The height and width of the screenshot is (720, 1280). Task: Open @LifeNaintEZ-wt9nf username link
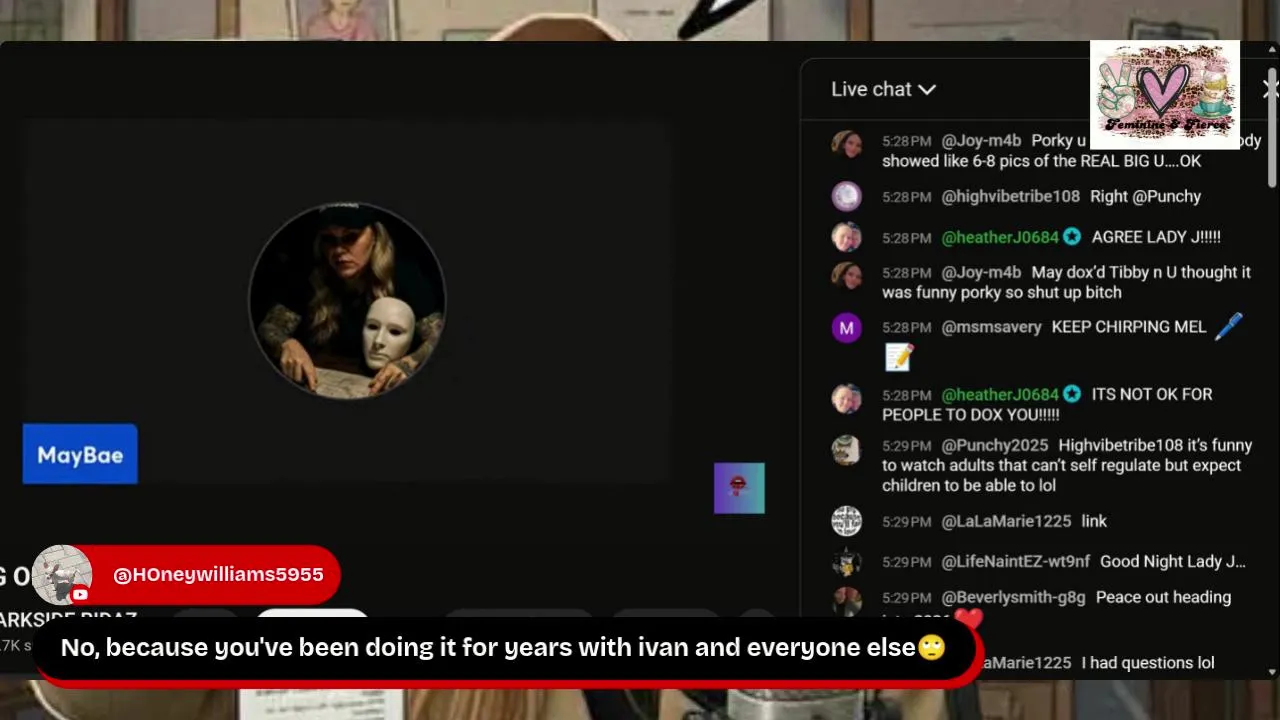(x=1016, y=562)
